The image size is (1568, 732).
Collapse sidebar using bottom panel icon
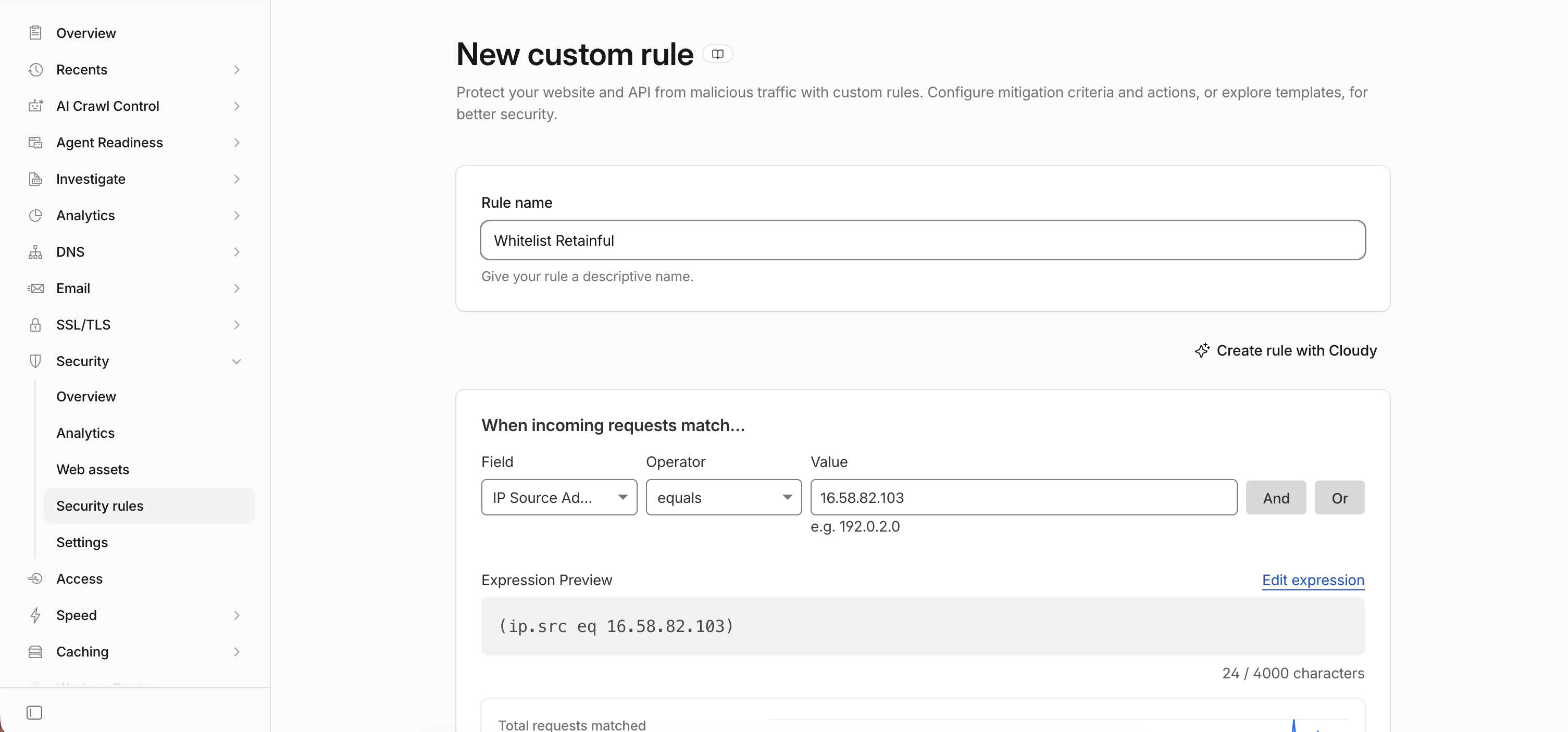pos(35,713)
